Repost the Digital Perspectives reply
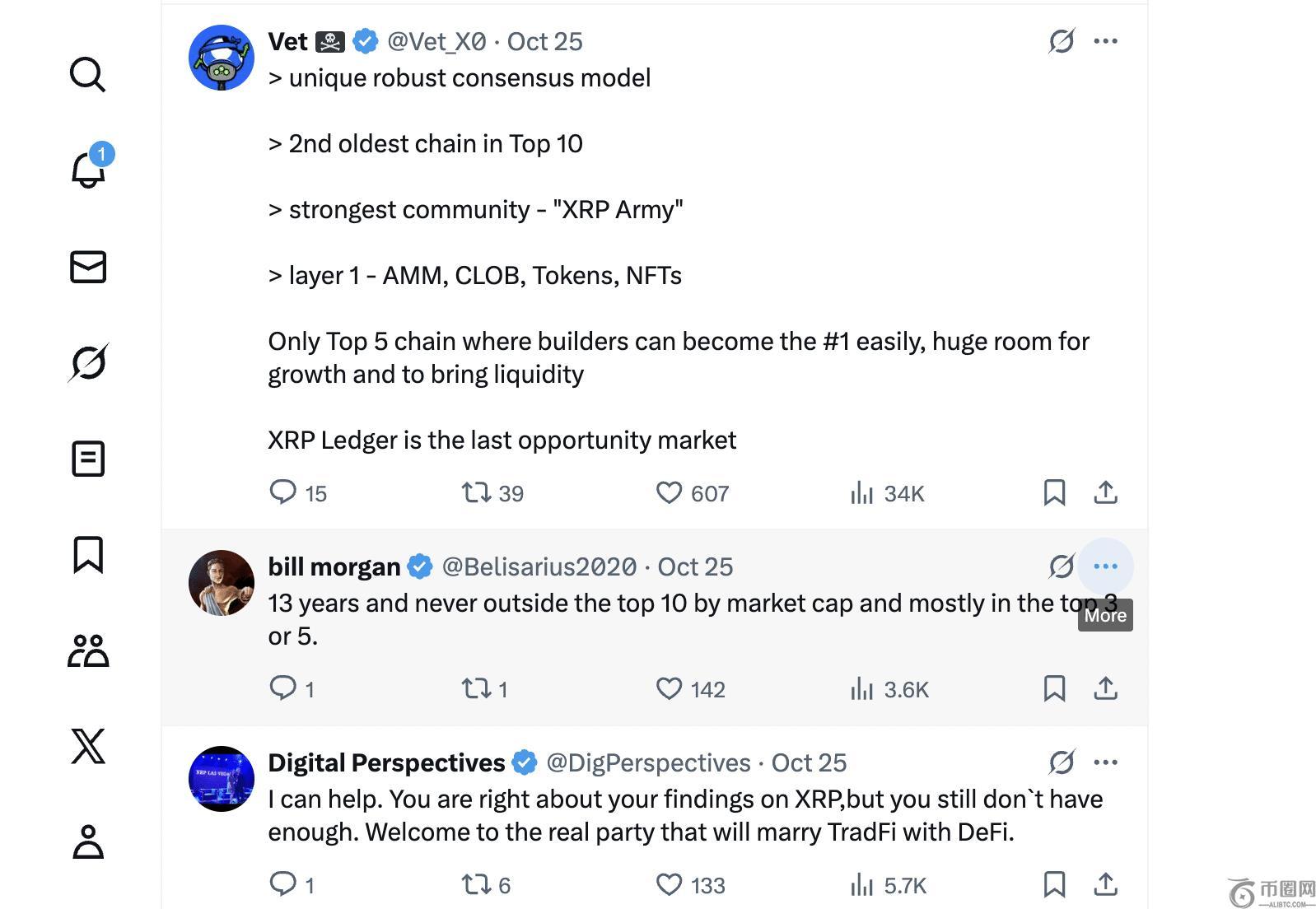 pyautogui.click(x=476, y=884)
